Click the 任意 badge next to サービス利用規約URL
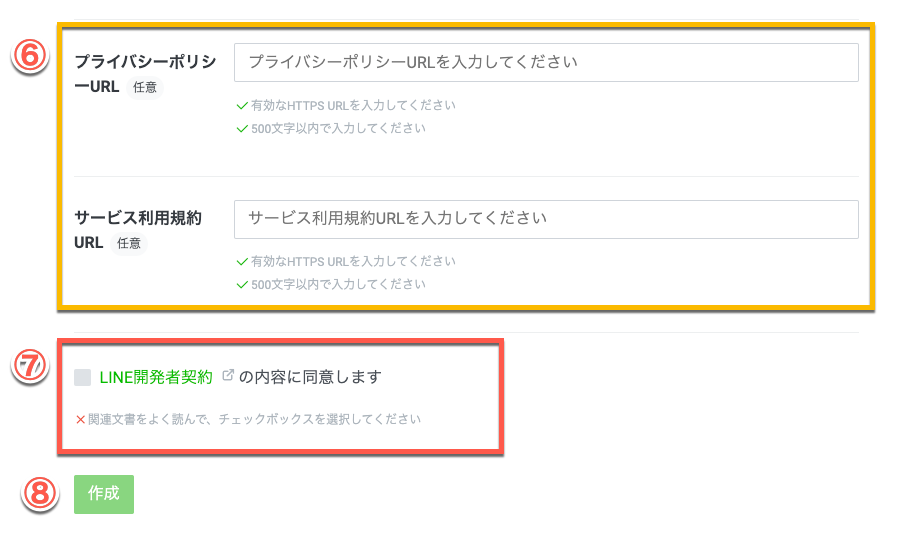This screenshot has width=905, height=544. pos(129,243)
